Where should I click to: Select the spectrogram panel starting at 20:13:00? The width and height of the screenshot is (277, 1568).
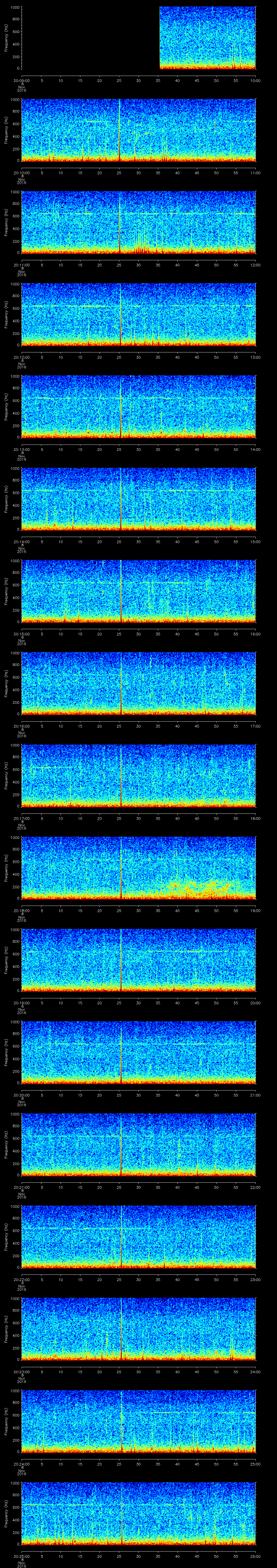coord(139,407)
